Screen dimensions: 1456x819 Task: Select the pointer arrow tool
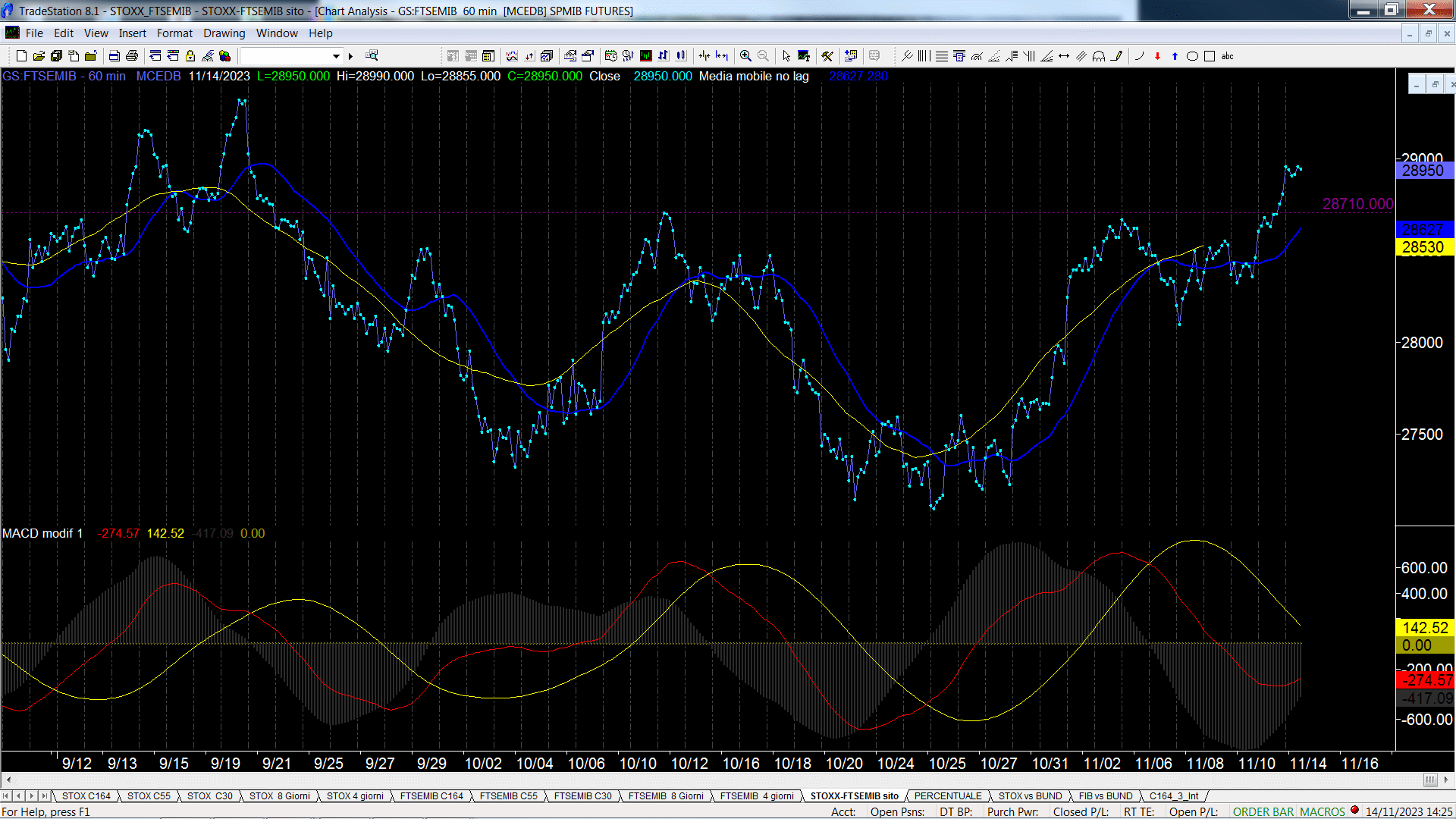click(786, 55)
